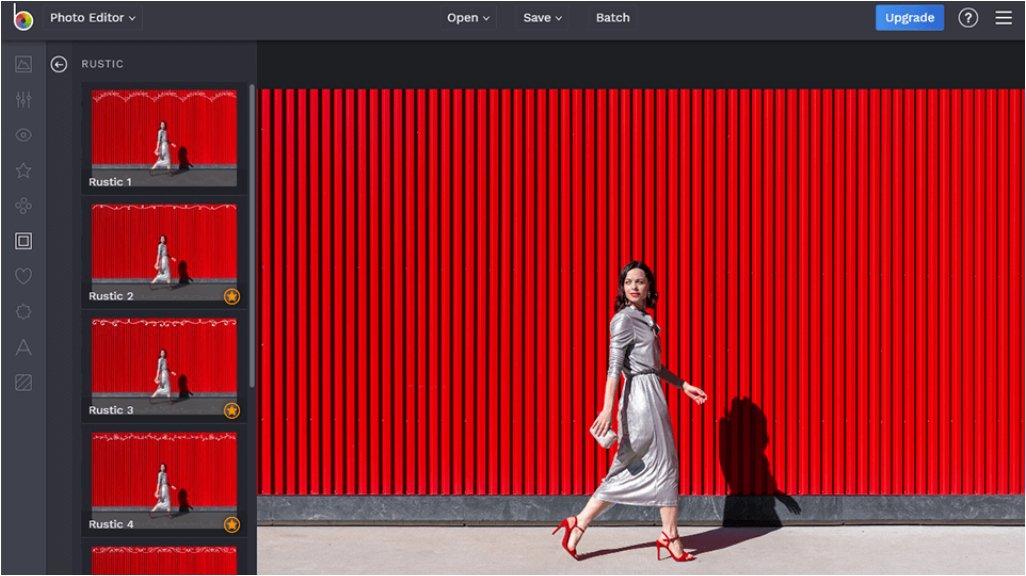This screenshot has width=1026, height=576.
Task: Expand the Photo Editor dropdown
Action: click(x=92, y=18)
